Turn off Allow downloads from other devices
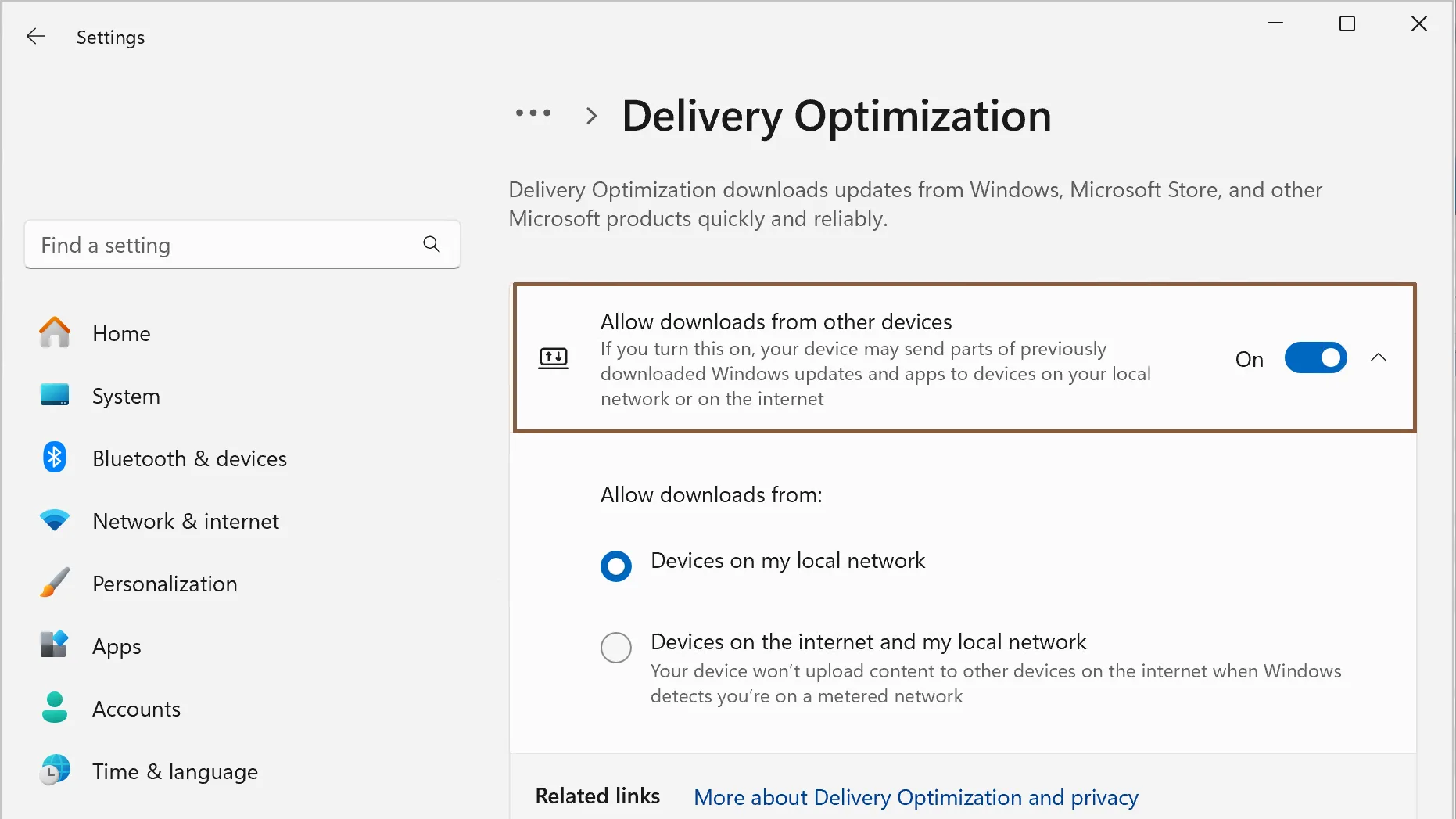The width and height of the screenshot is (1456, 819). click(x=1315, y=358)
